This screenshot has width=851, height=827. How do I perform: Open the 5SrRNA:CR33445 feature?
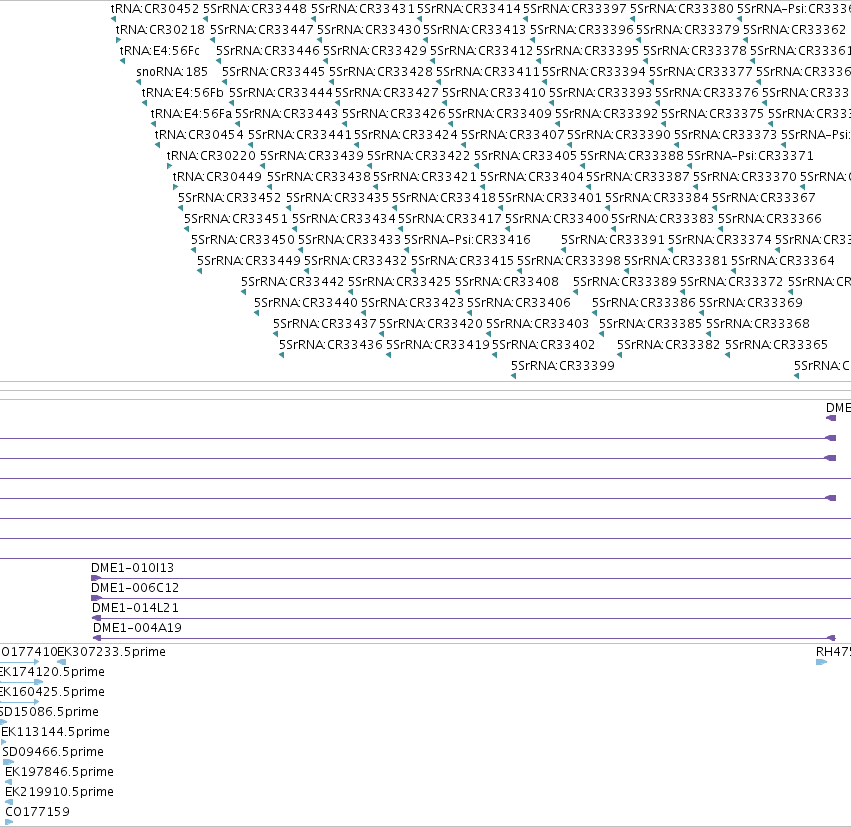(x=274, y=72)
